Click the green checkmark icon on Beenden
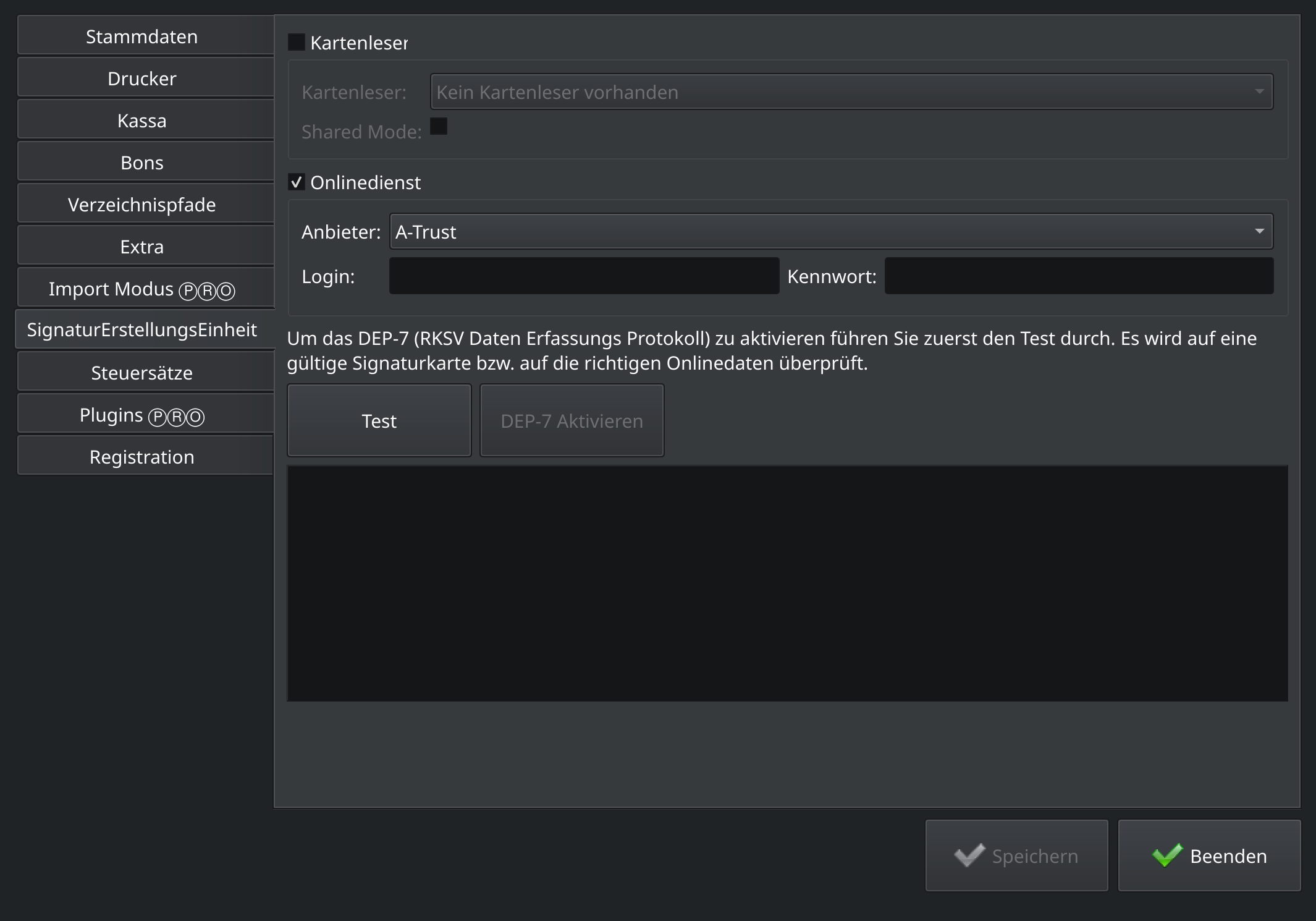 [x=1167, y=855]
